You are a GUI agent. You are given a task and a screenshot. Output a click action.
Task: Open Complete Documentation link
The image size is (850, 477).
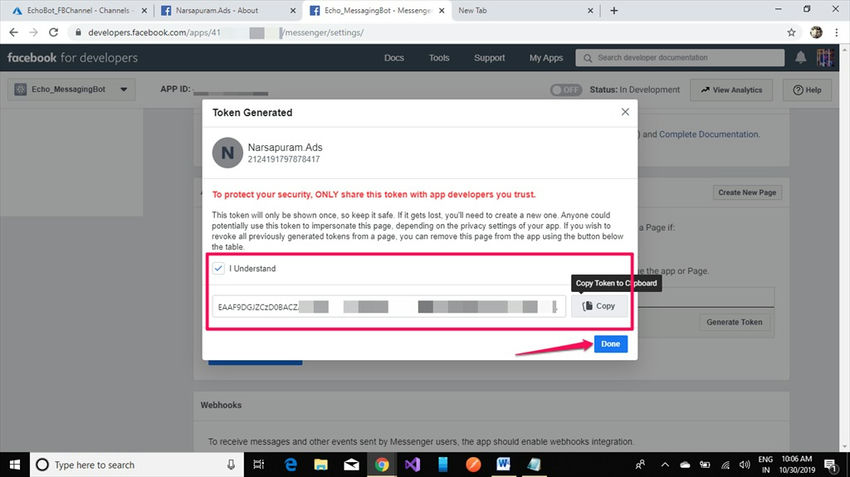click(x=709, y=134)
